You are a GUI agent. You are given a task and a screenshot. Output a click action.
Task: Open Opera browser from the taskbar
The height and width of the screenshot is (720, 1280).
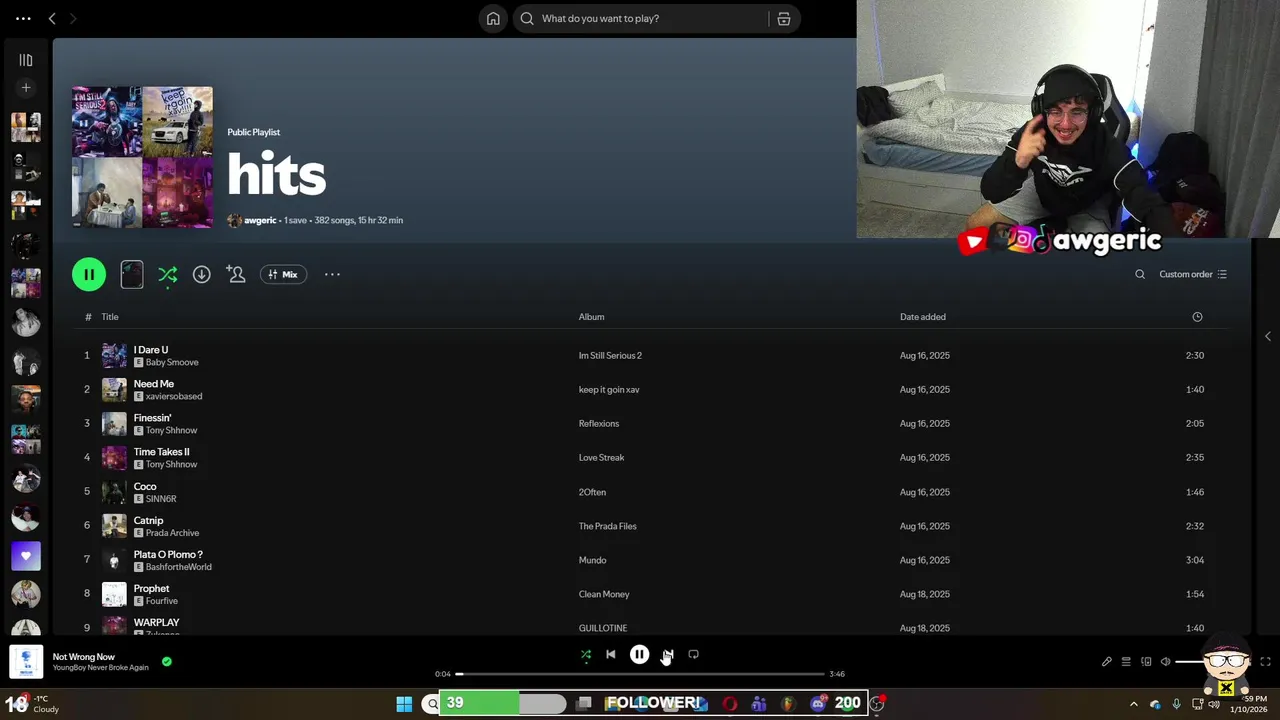730,703
